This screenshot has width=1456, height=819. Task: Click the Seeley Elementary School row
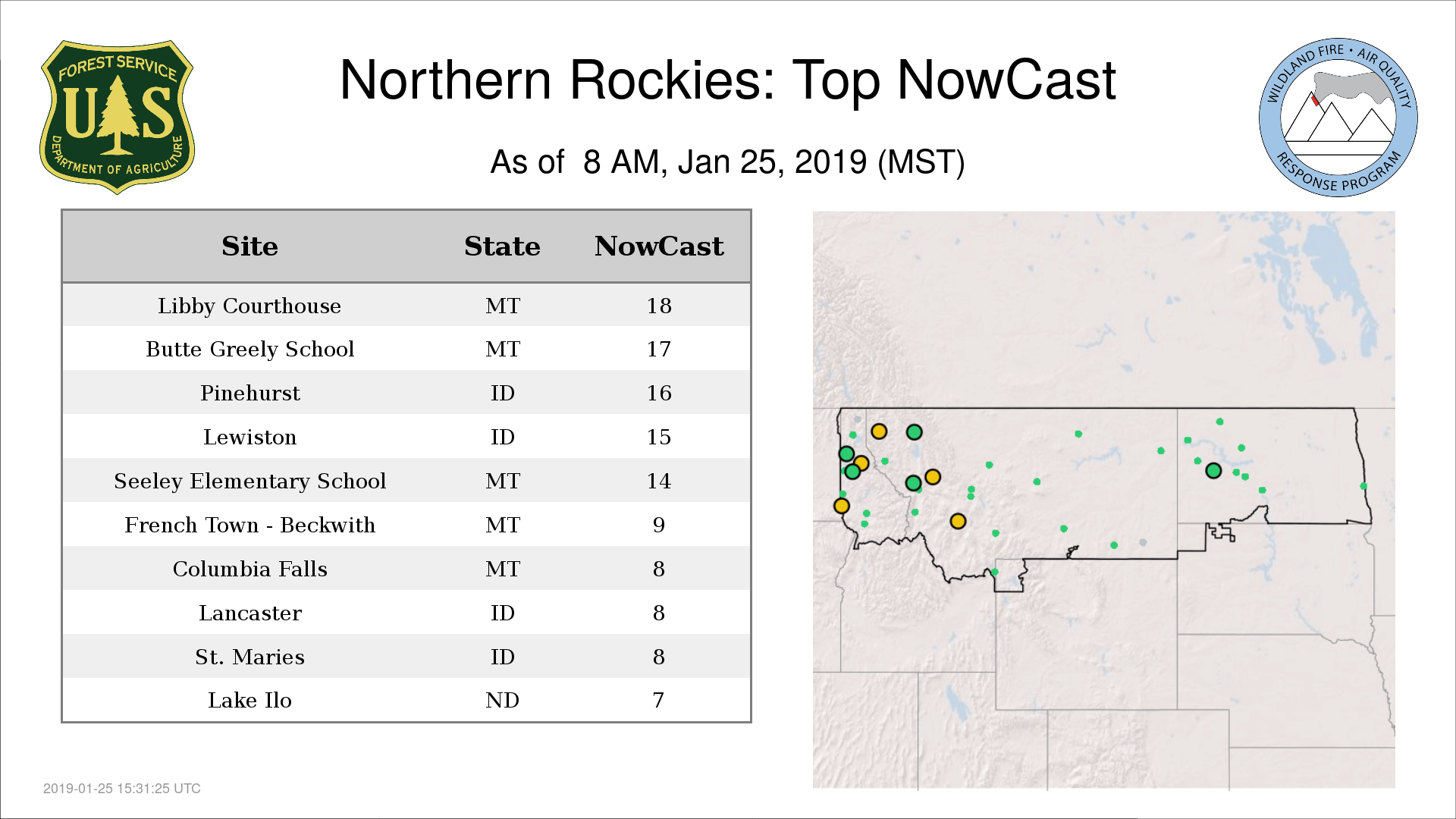(249, 481)
